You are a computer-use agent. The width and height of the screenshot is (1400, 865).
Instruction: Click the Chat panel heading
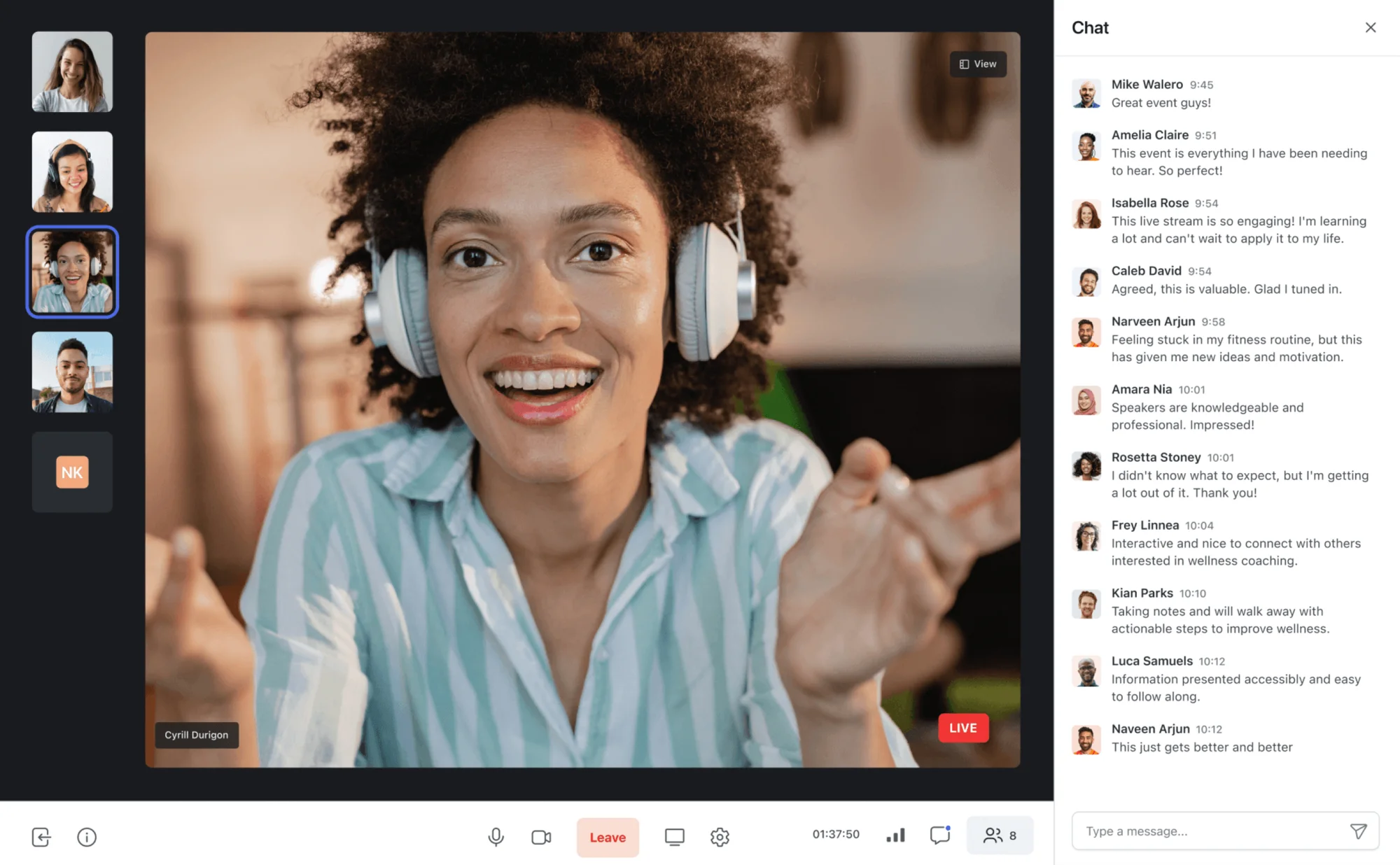click(1090, 27)
